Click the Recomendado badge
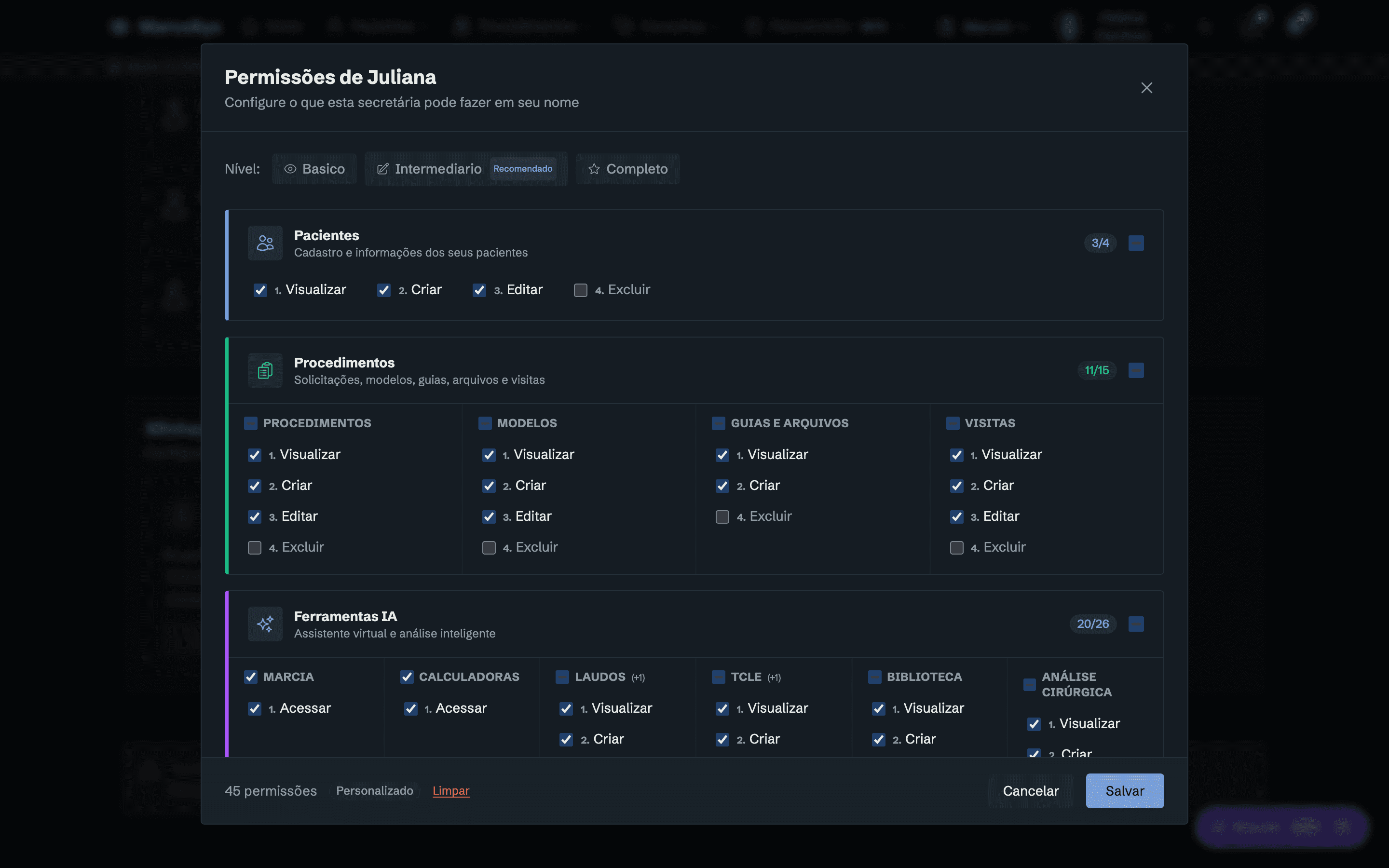This screenshot has height=868, width=1389. point(523,169)
